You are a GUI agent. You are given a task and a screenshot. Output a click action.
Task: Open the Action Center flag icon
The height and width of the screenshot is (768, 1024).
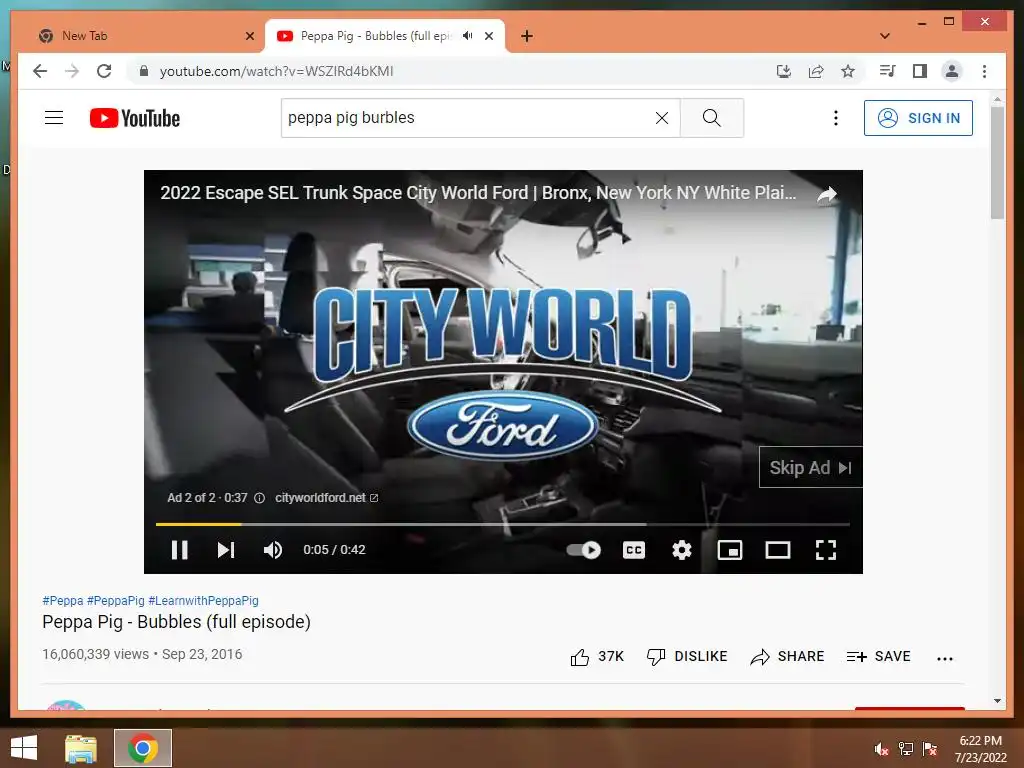point(930,749)
